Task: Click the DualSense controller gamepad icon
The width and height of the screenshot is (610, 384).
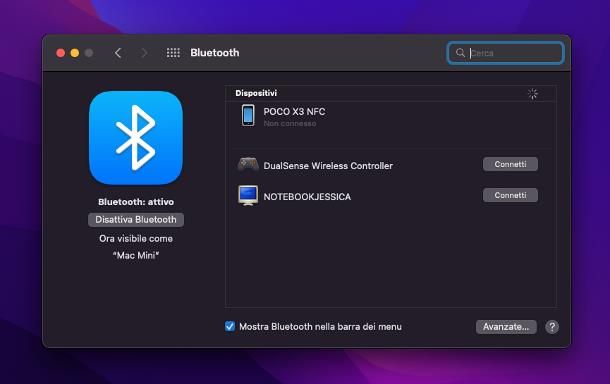Action: click(248, 165)
